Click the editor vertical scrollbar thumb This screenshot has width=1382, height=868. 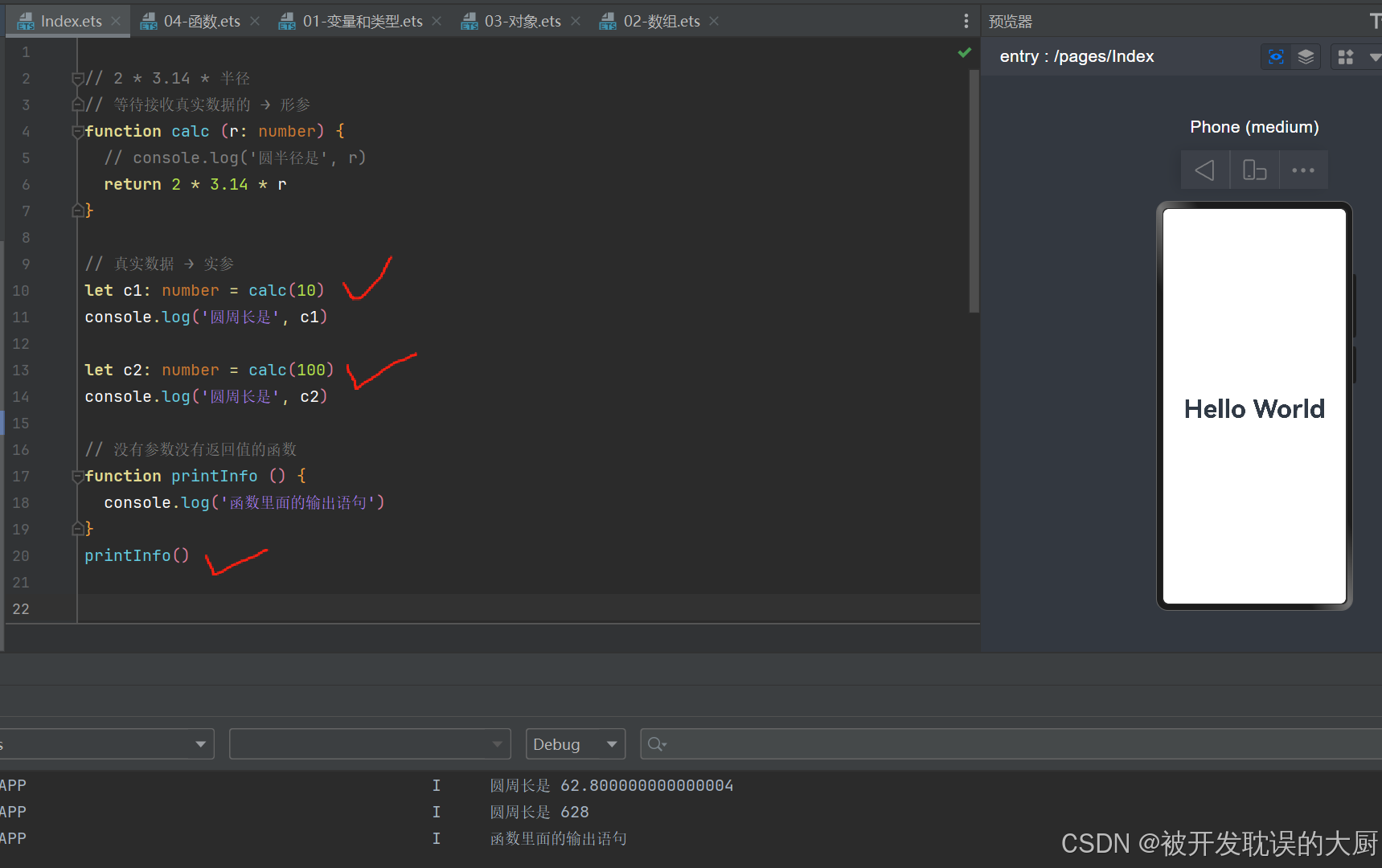[x=974, y=191]
